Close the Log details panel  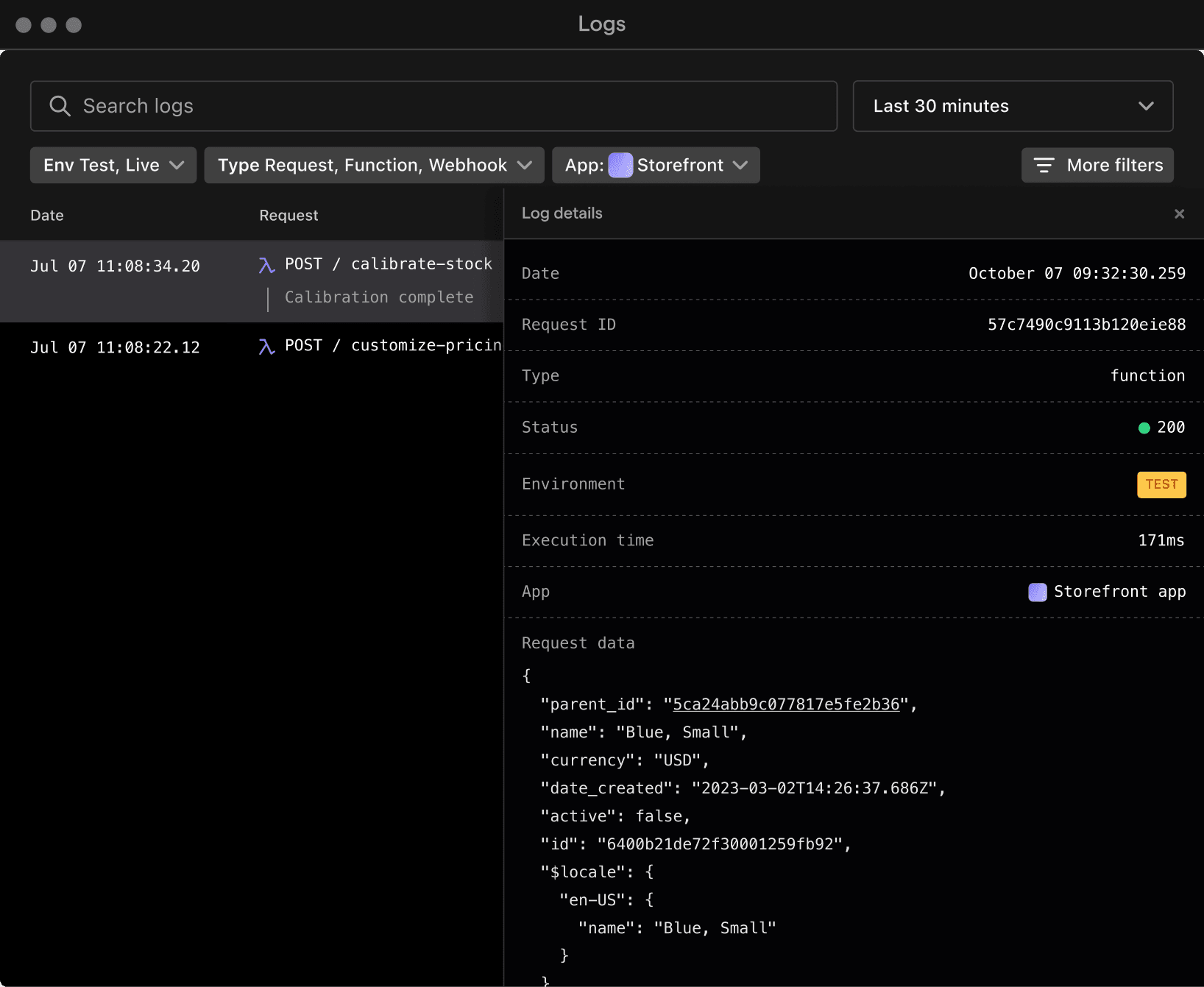pos(1179,213)
